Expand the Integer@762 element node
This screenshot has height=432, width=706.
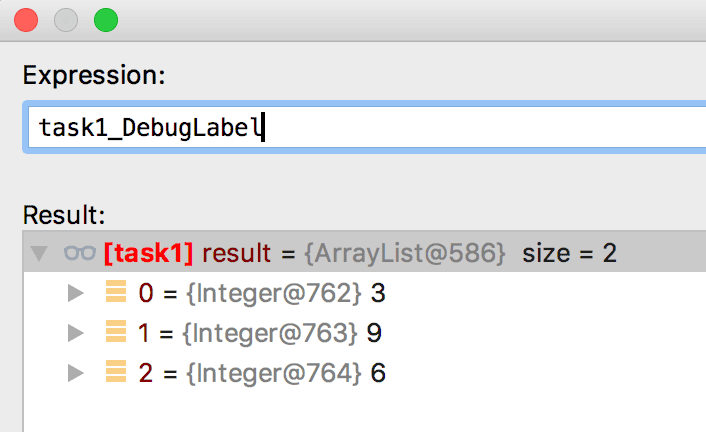pos(76,293)
